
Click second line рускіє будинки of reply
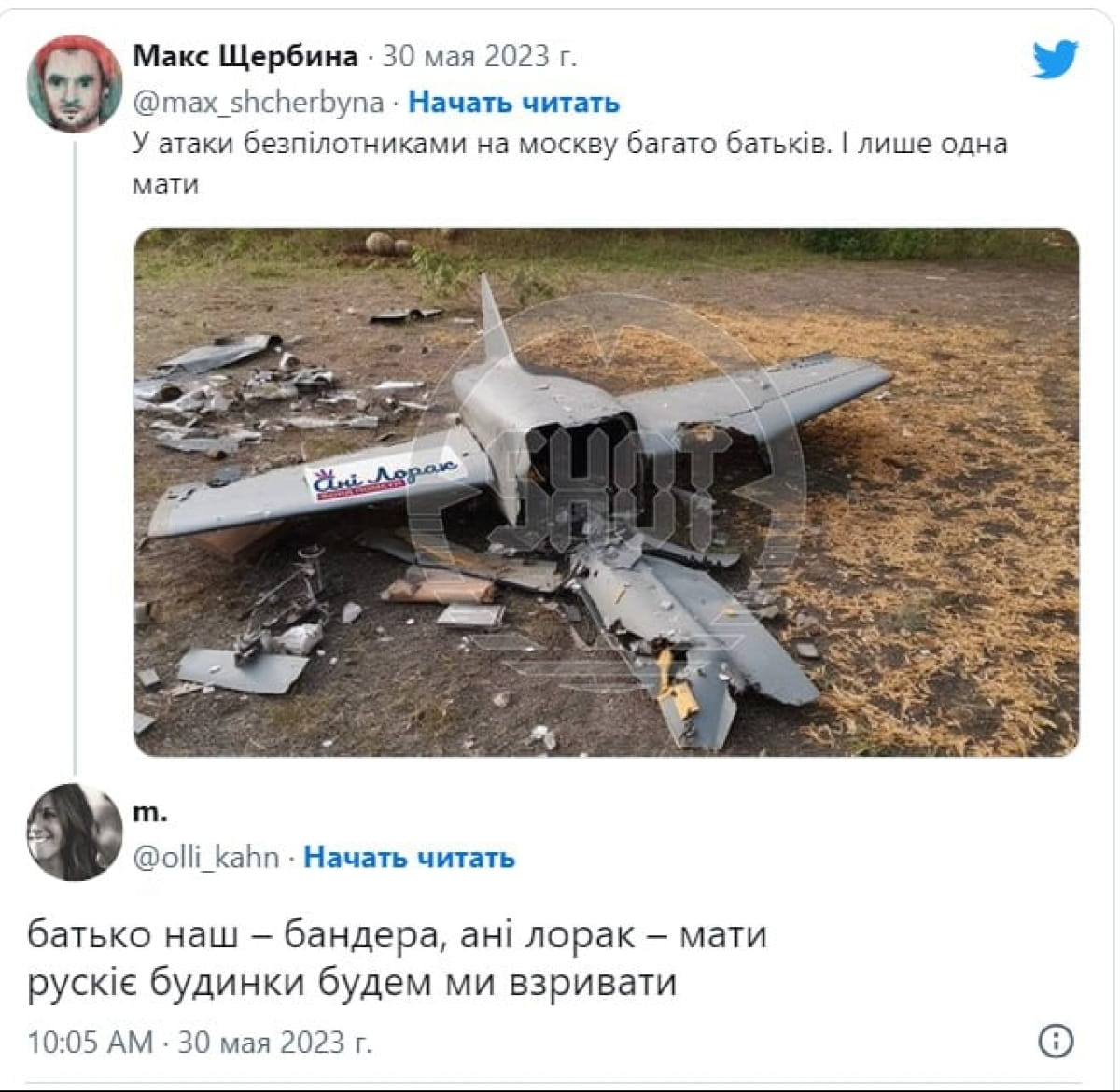(352, 983)
